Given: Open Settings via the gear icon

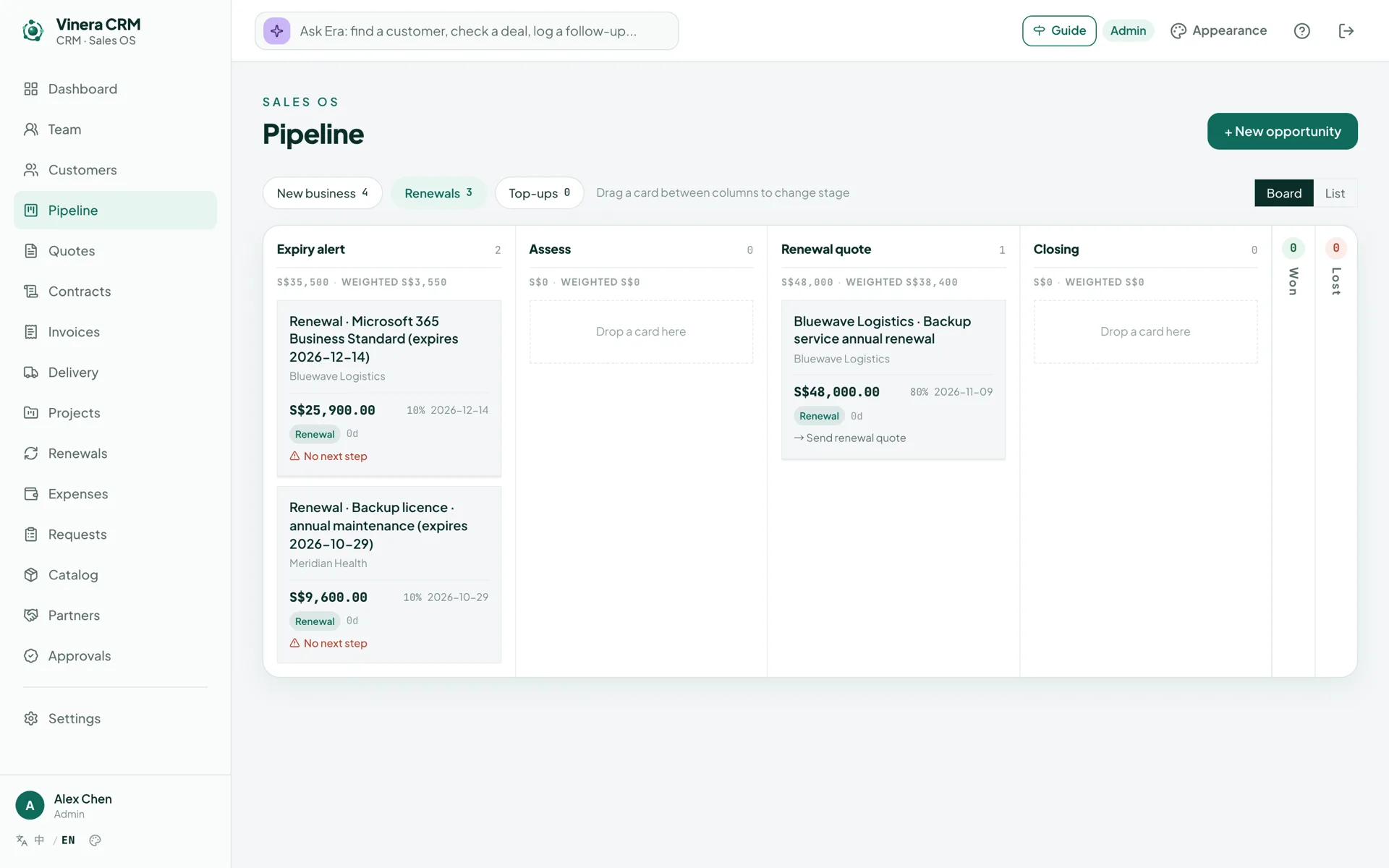Looking at the screenshot, I should (30, 718).
